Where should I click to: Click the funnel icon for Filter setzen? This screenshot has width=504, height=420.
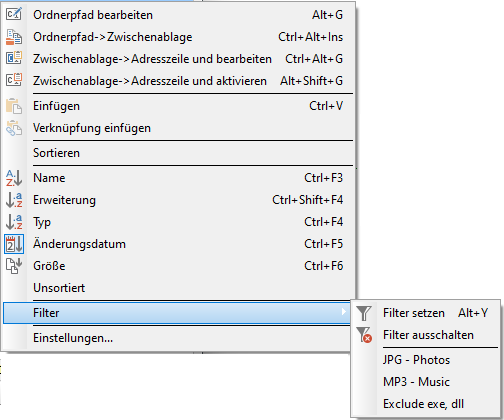tap(364, 313)
